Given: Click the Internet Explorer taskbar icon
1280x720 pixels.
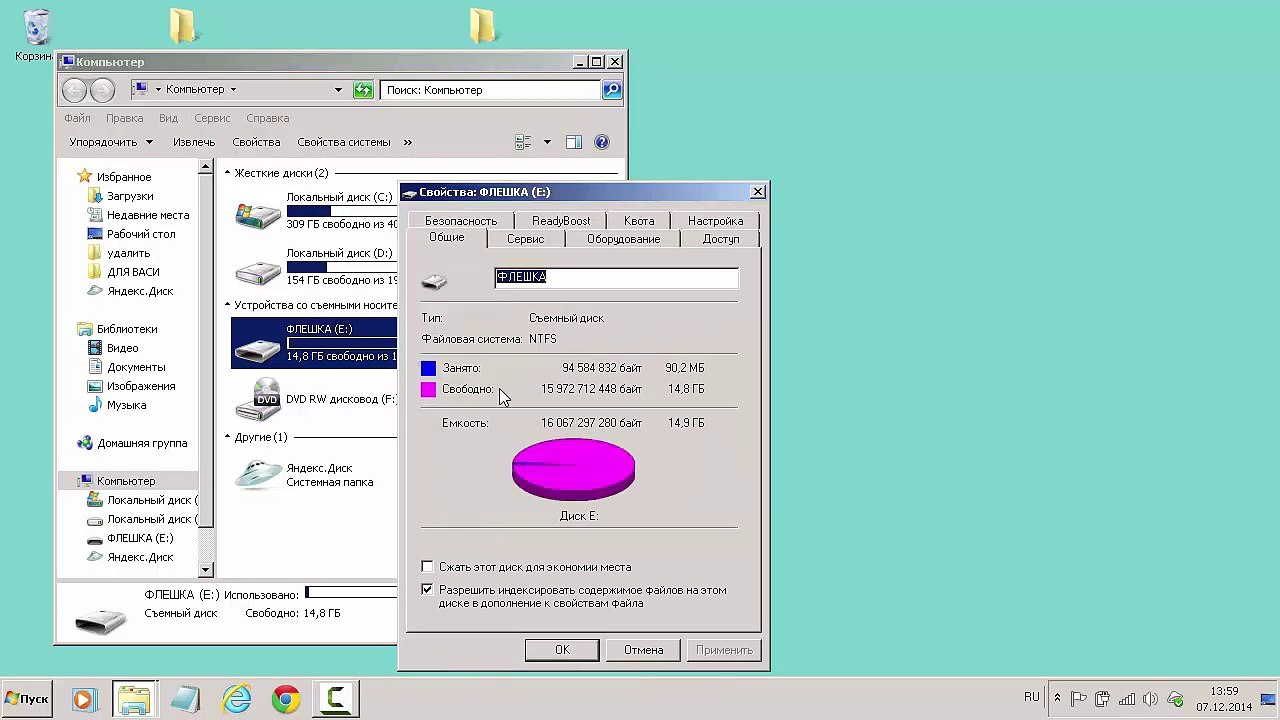Looking at the screenshot, I should point(237,699).
